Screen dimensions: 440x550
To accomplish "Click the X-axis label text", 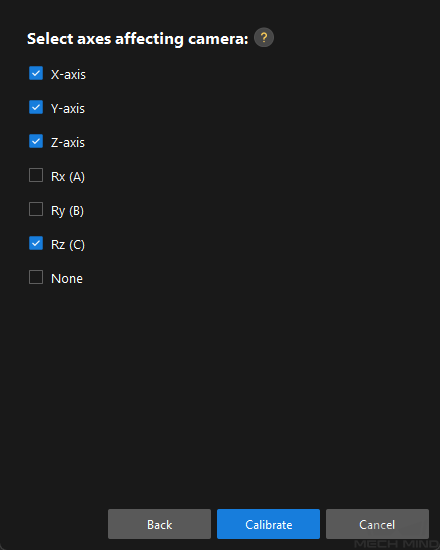I will 68,74.
